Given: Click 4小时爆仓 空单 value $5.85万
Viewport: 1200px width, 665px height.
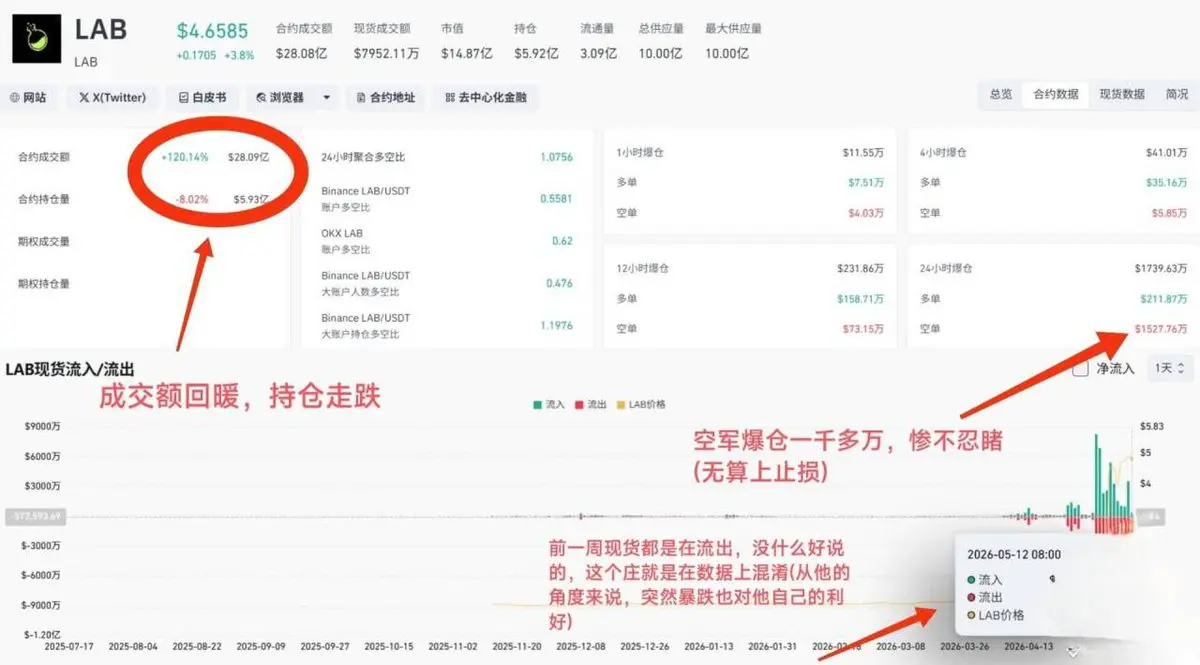Looking at the screenshot, I should [1169, 212].
